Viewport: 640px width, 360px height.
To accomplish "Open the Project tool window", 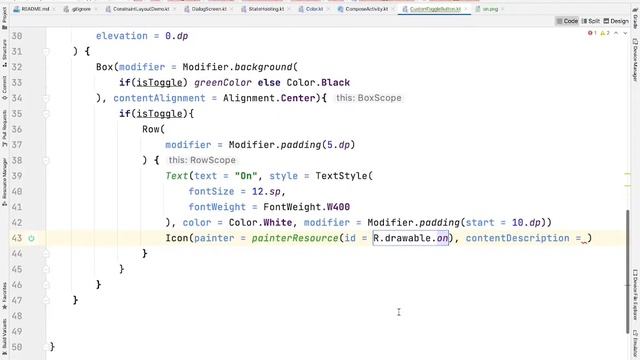I will tap(4, 18).
